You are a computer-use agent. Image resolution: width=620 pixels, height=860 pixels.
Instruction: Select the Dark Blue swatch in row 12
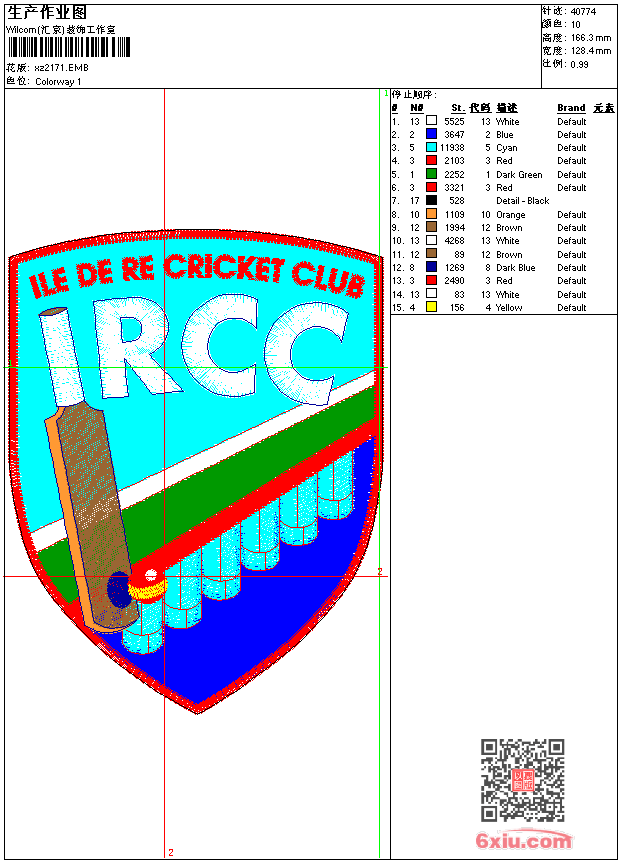[432, 267]
